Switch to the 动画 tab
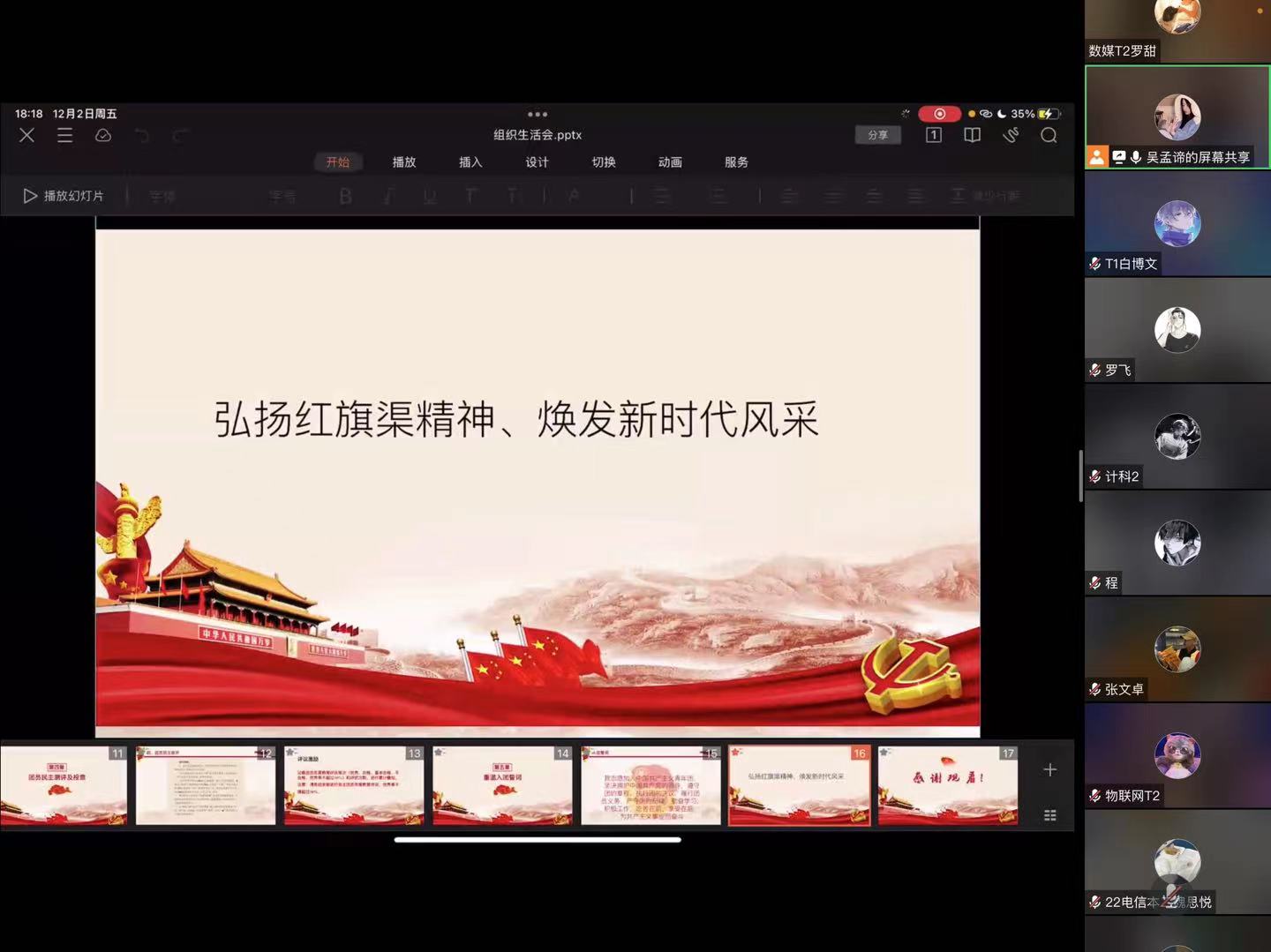 click(670, 162)
